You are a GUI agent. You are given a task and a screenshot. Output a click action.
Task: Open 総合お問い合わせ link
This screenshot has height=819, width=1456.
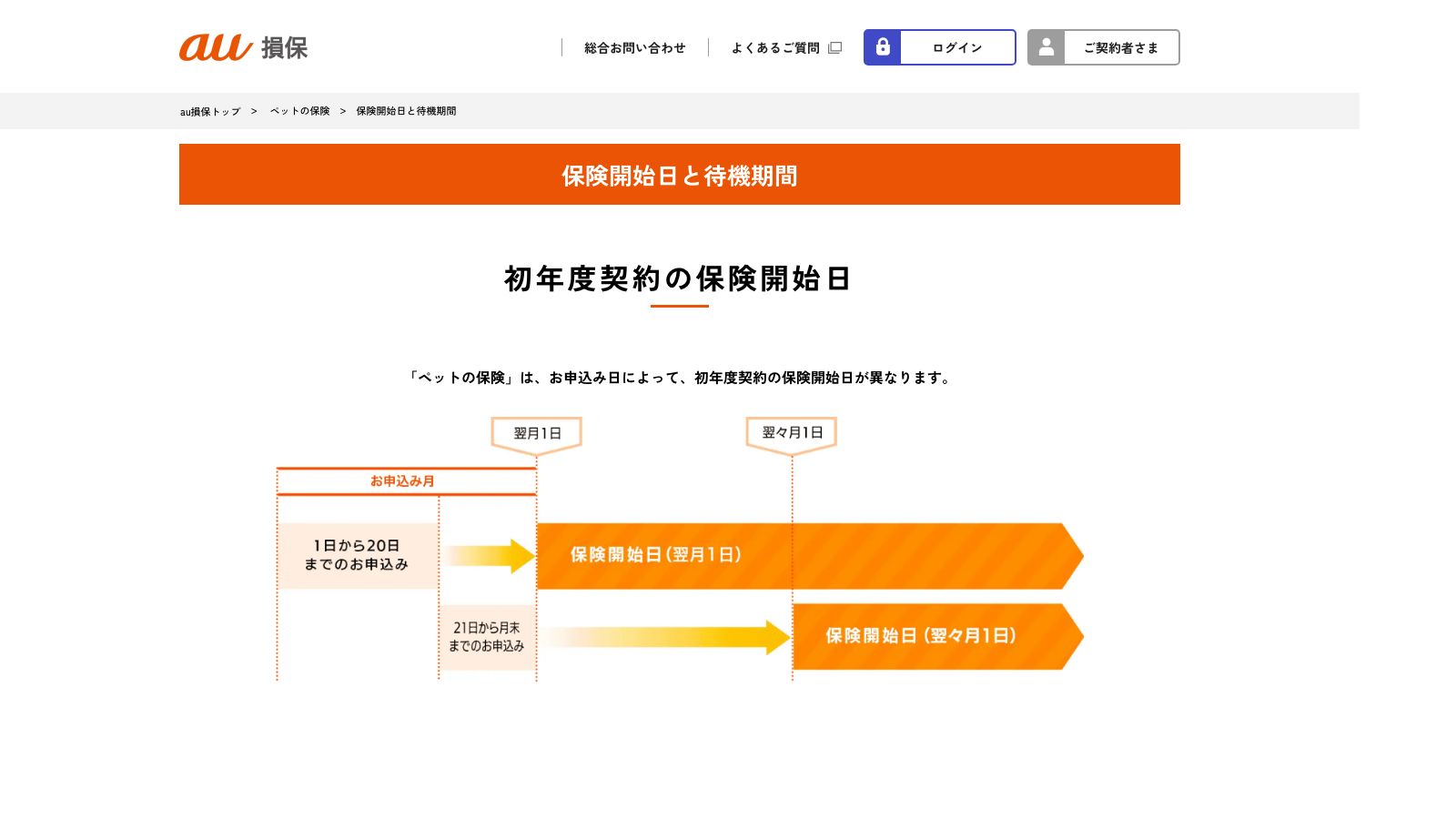(635, 47)
